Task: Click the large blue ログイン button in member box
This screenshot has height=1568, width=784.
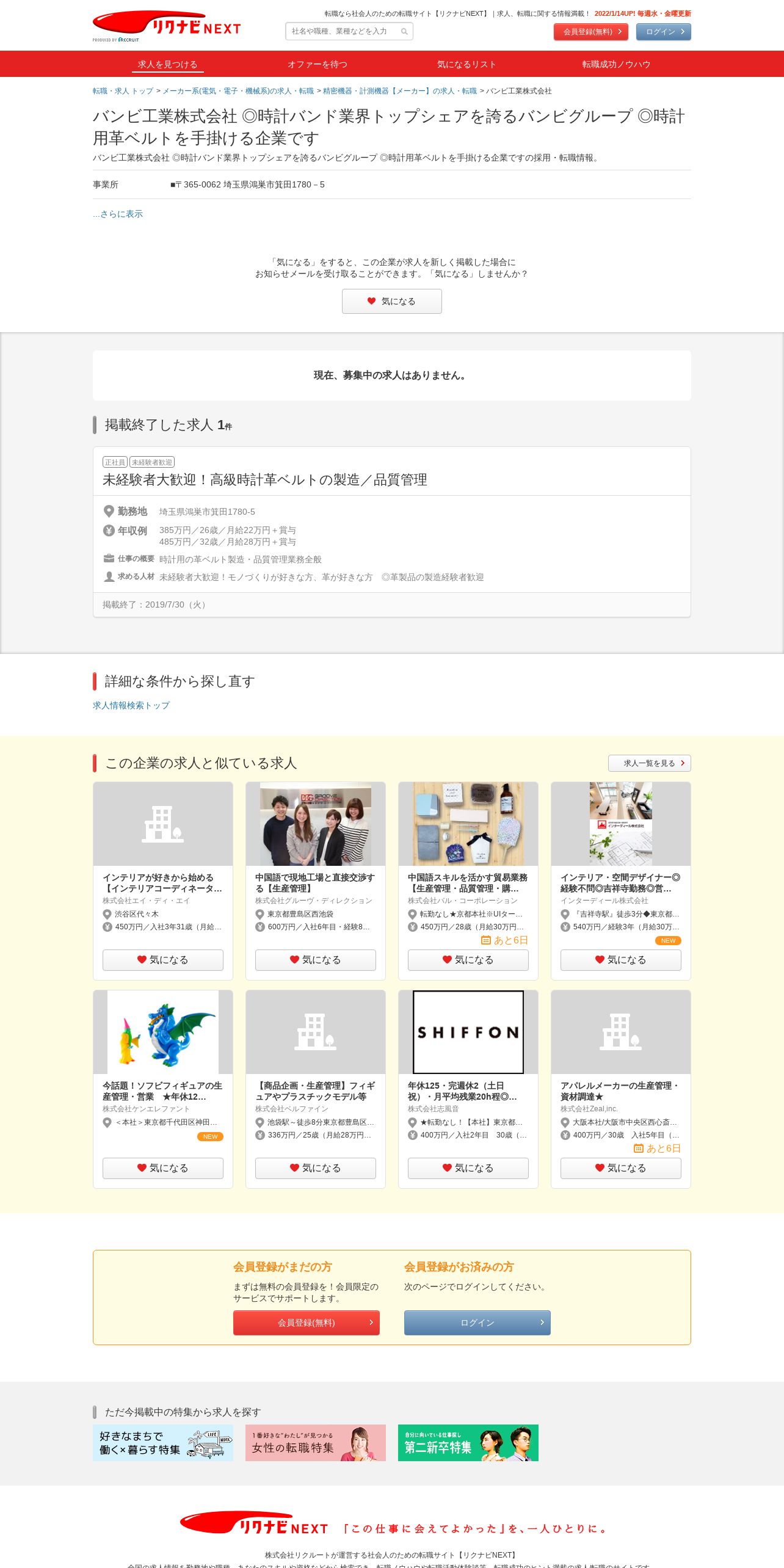Action: click(x=477, y=1323)
